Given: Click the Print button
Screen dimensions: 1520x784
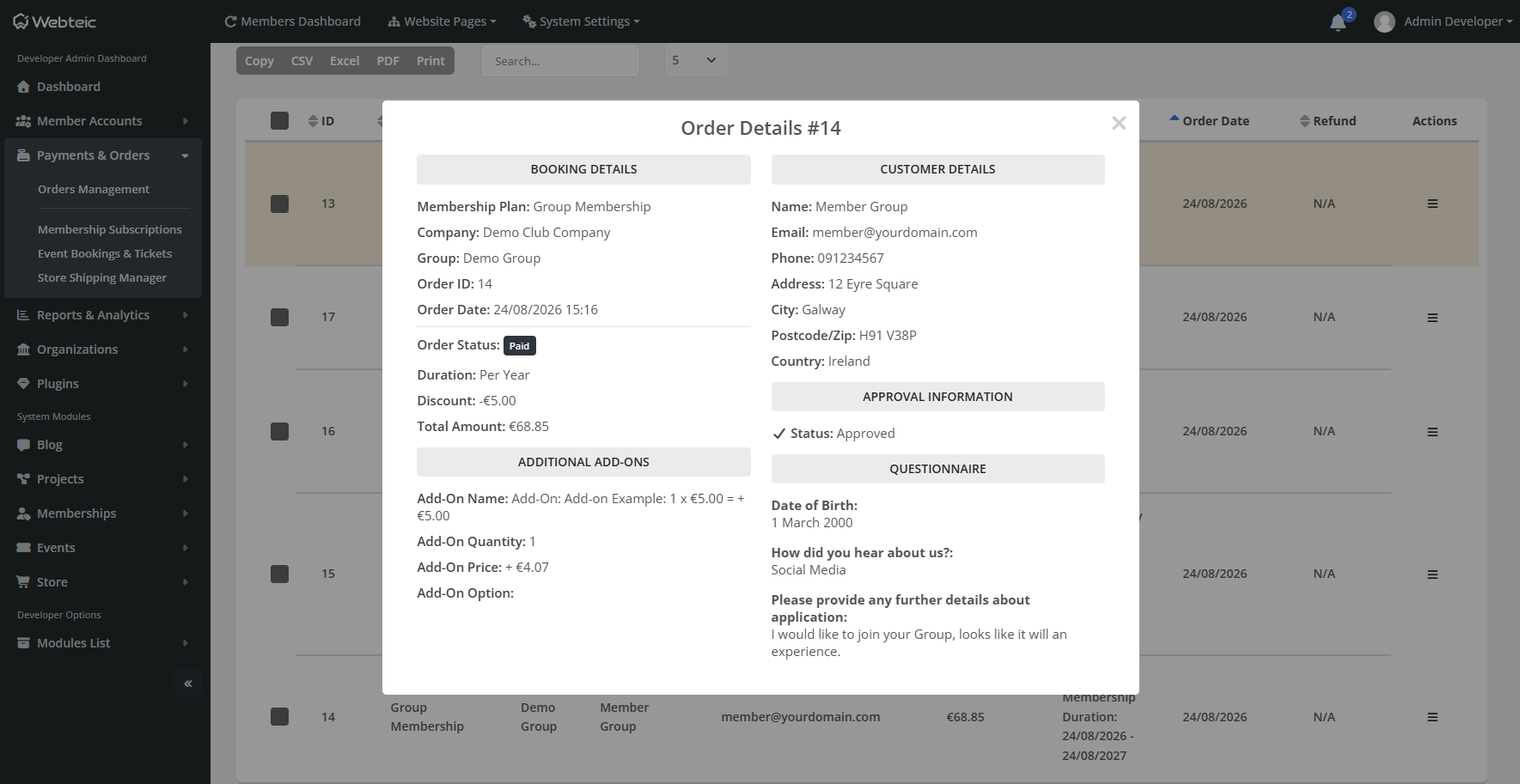Looking at the screenshot, I should pyautogui.click(x=430, y=61).
